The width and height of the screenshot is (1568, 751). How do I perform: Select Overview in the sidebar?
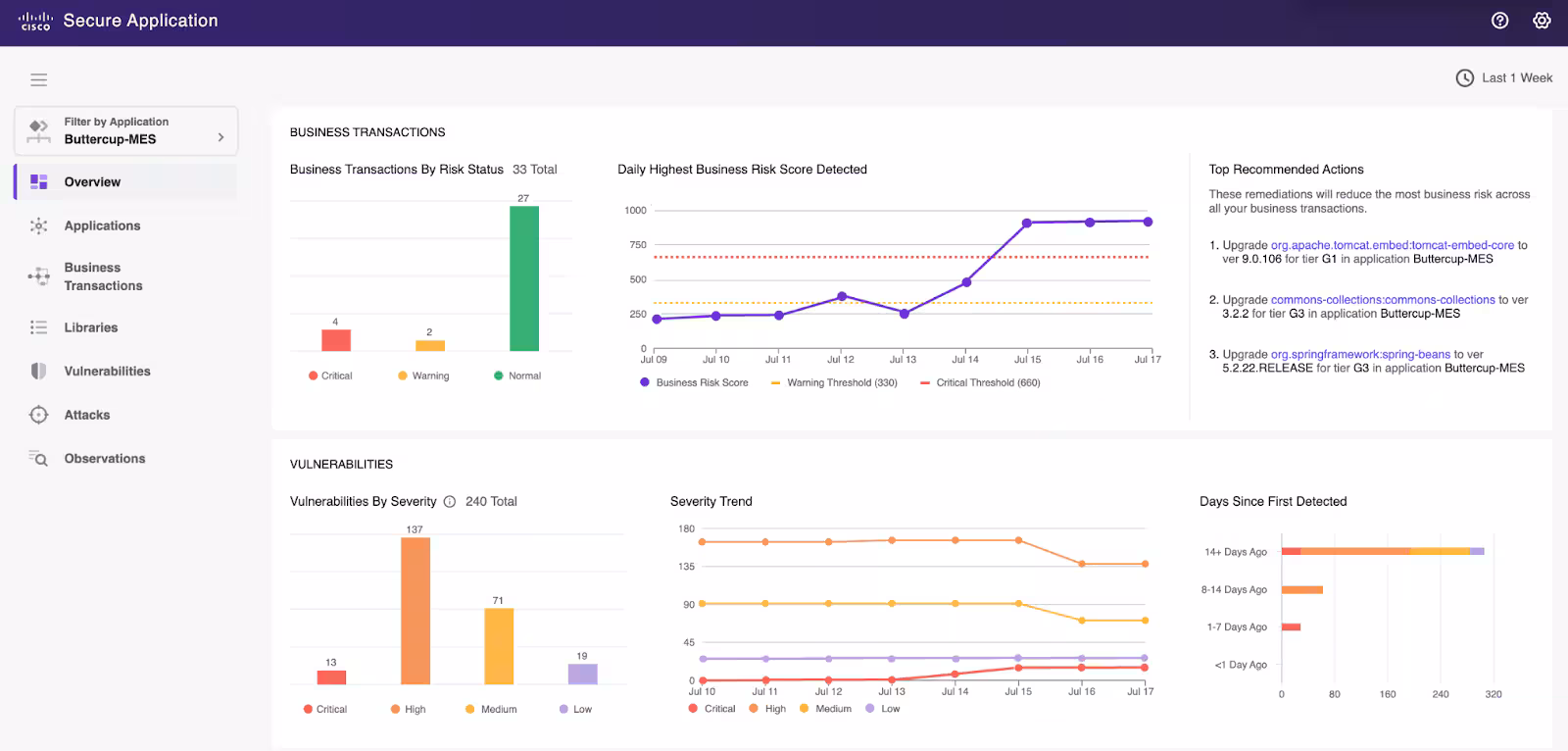pyautogui.click(x=92, y=181)
